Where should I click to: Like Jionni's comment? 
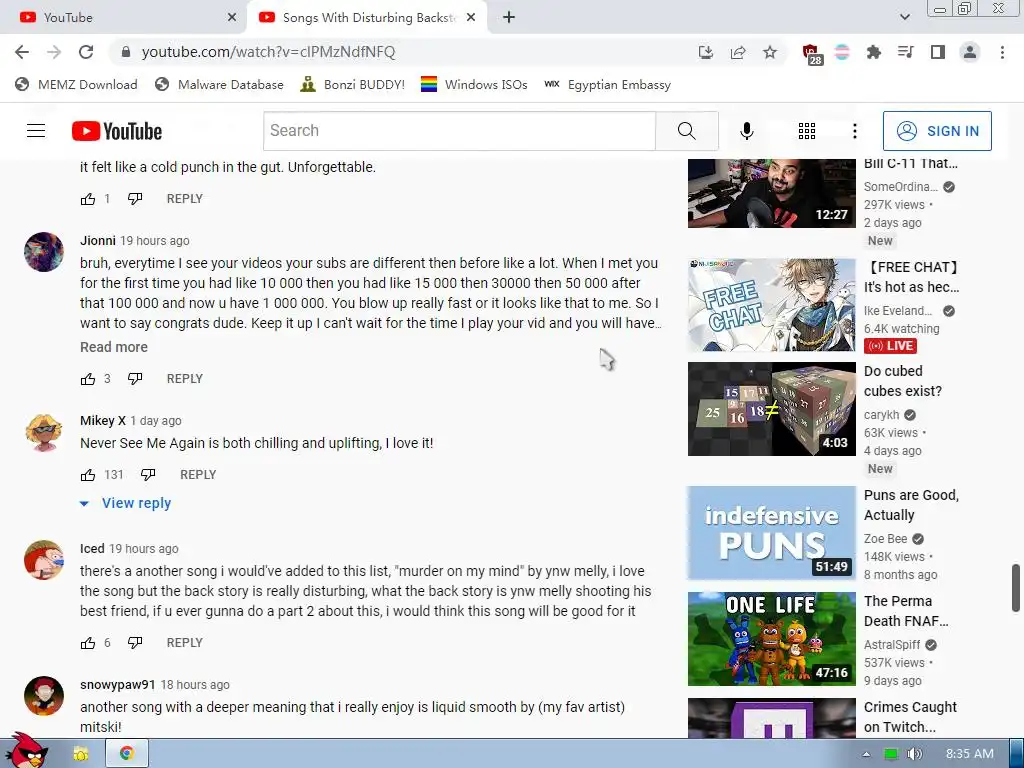pos(88,379)
